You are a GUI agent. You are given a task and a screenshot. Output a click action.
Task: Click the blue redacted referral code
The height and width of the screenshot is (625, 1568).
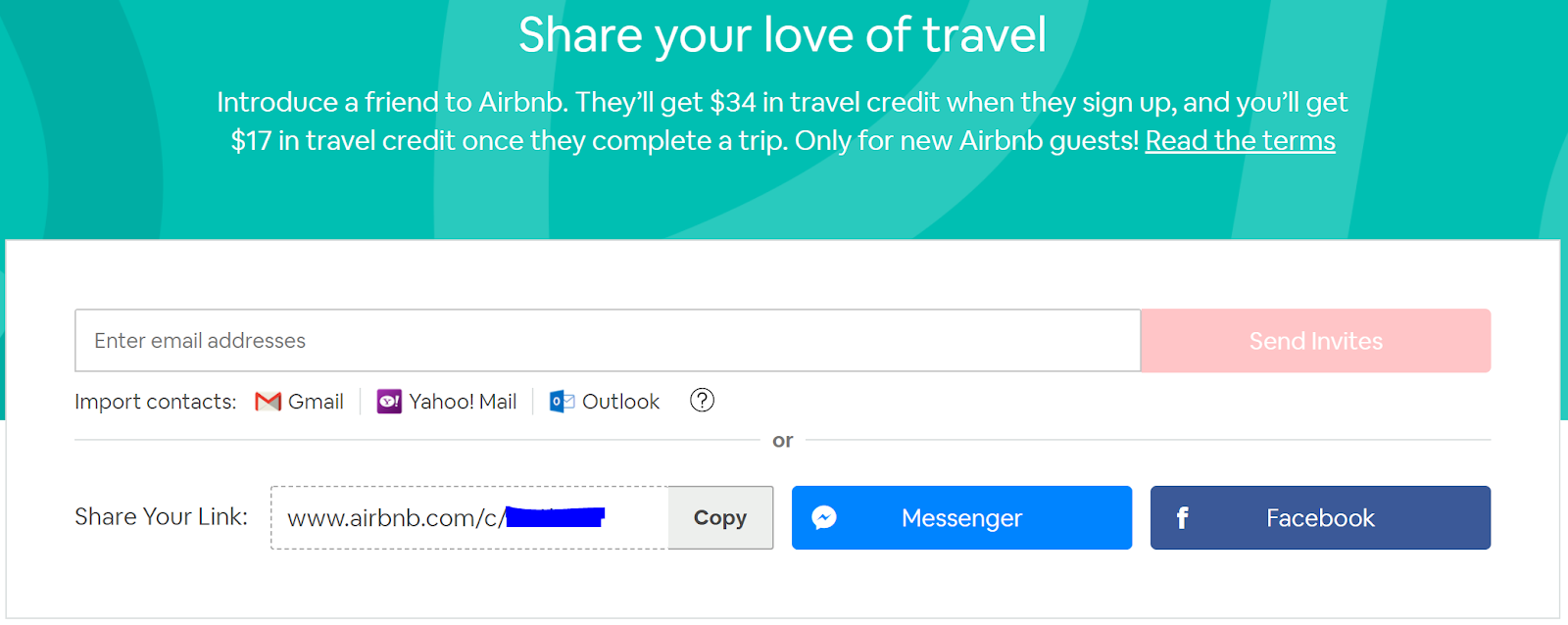(x=555, y=516)
